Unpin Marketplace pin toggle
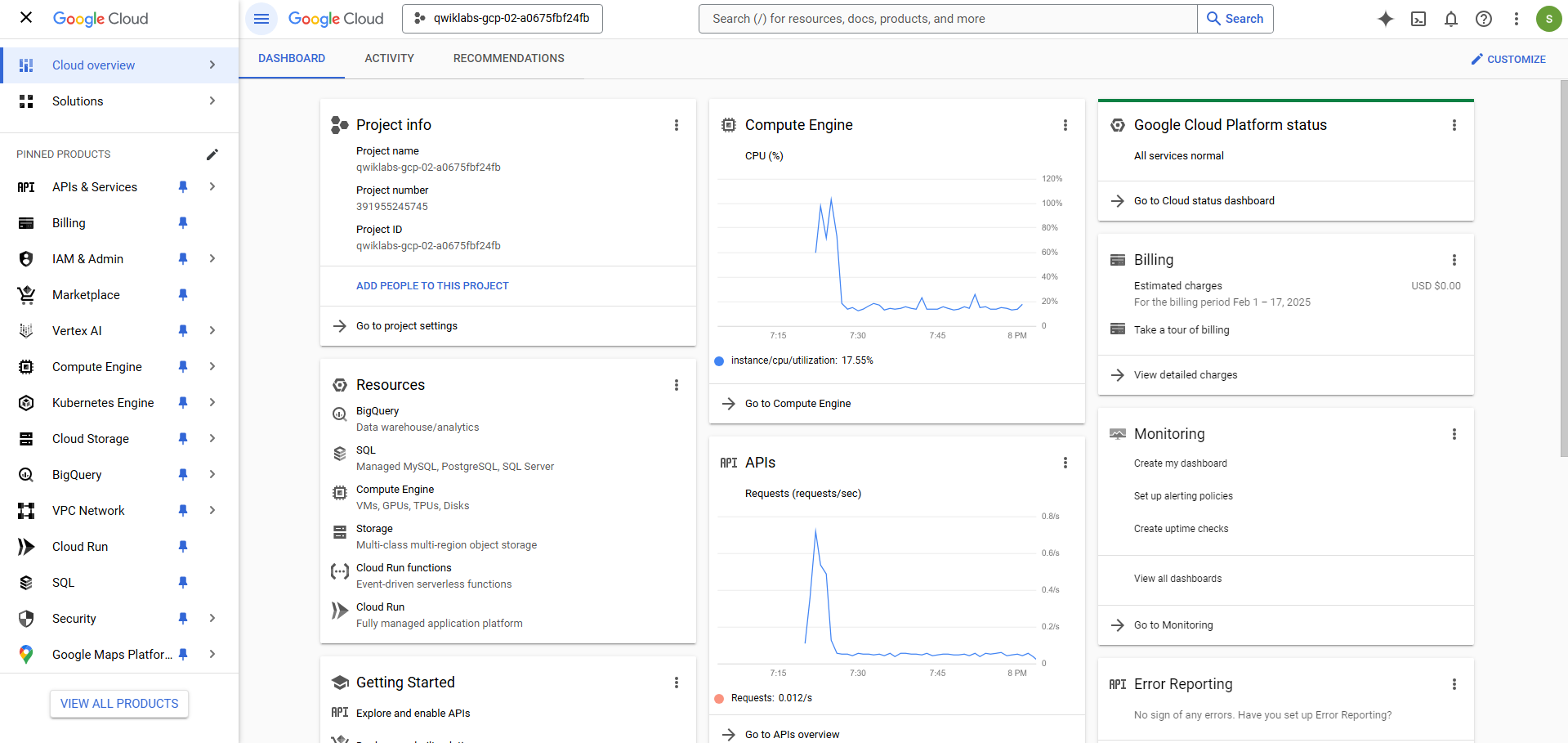Screen dimensions: 1568x743 [183, 295]
